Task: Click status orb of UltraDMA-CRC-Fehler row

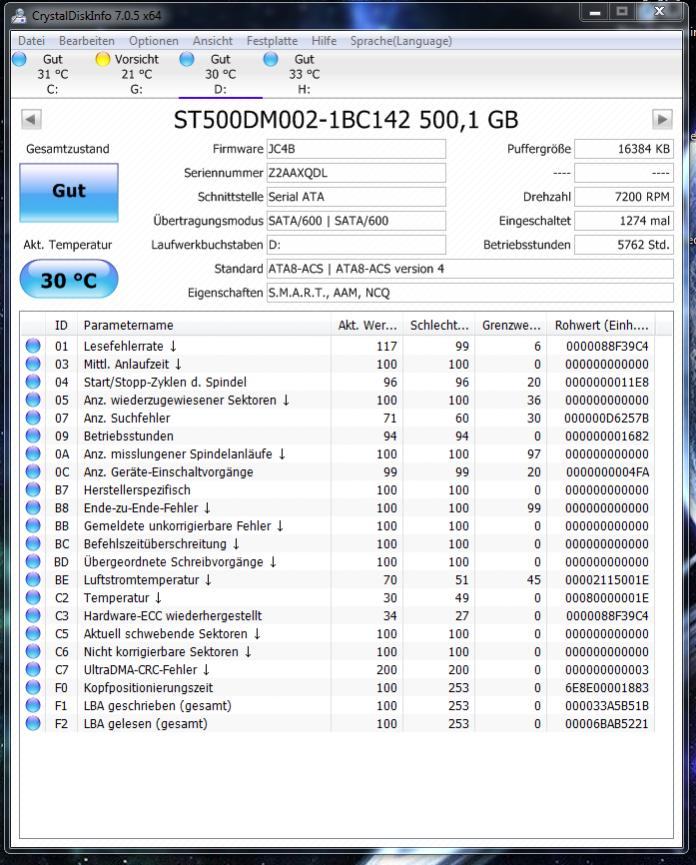Action: [33, 669]
